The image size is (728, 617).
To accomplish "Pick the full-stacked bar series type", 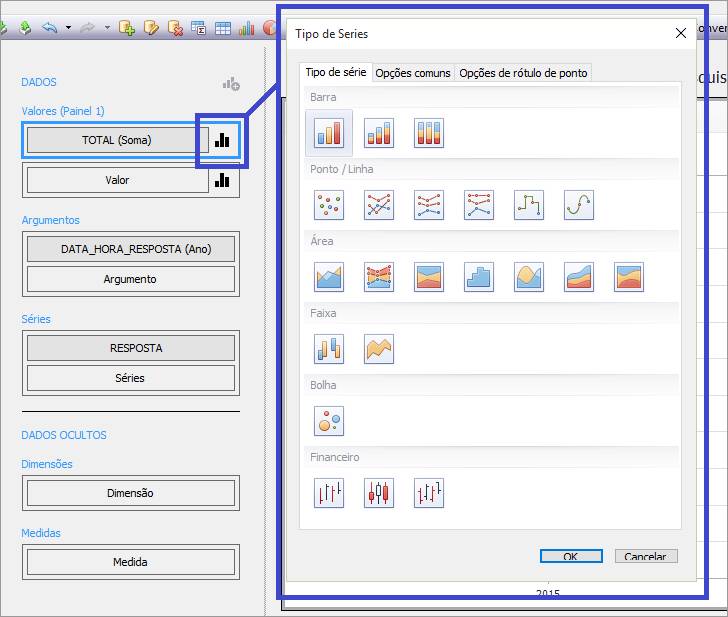I will tap(429, 132).
